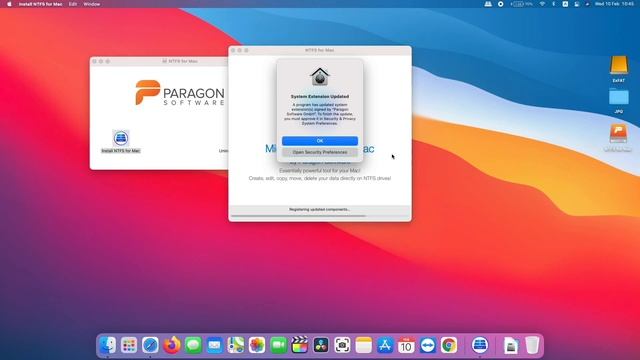Click the front NTFS for Mac window title bar
The width and height of the screenshot is (640, 360).
click(320, 50)
